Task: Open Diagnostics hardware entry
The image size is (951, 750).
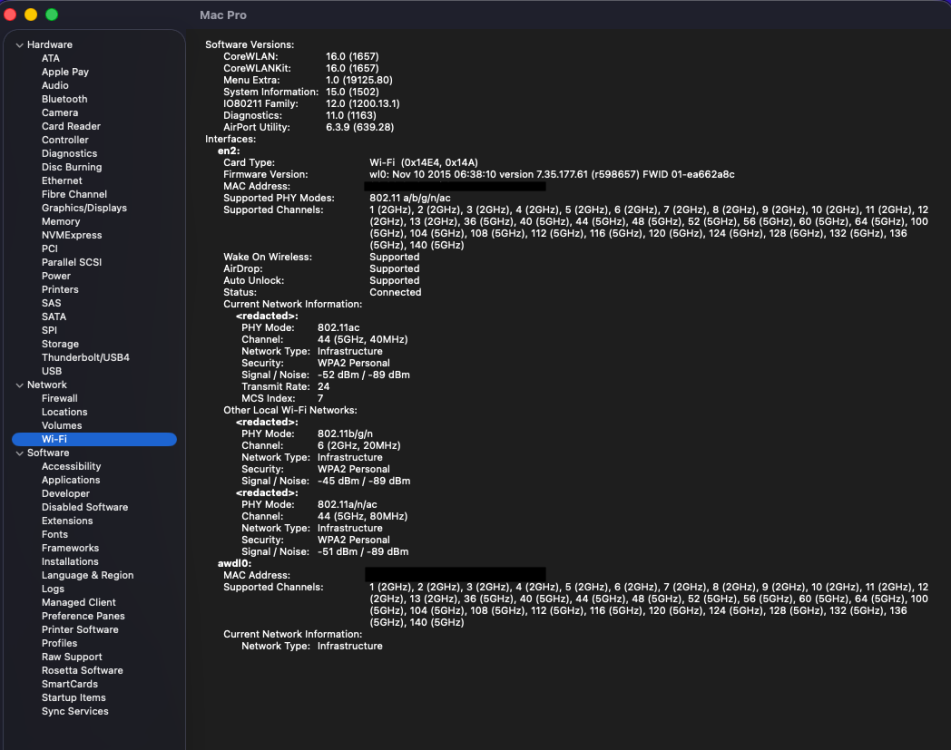Action: click(x=69, y=153)
